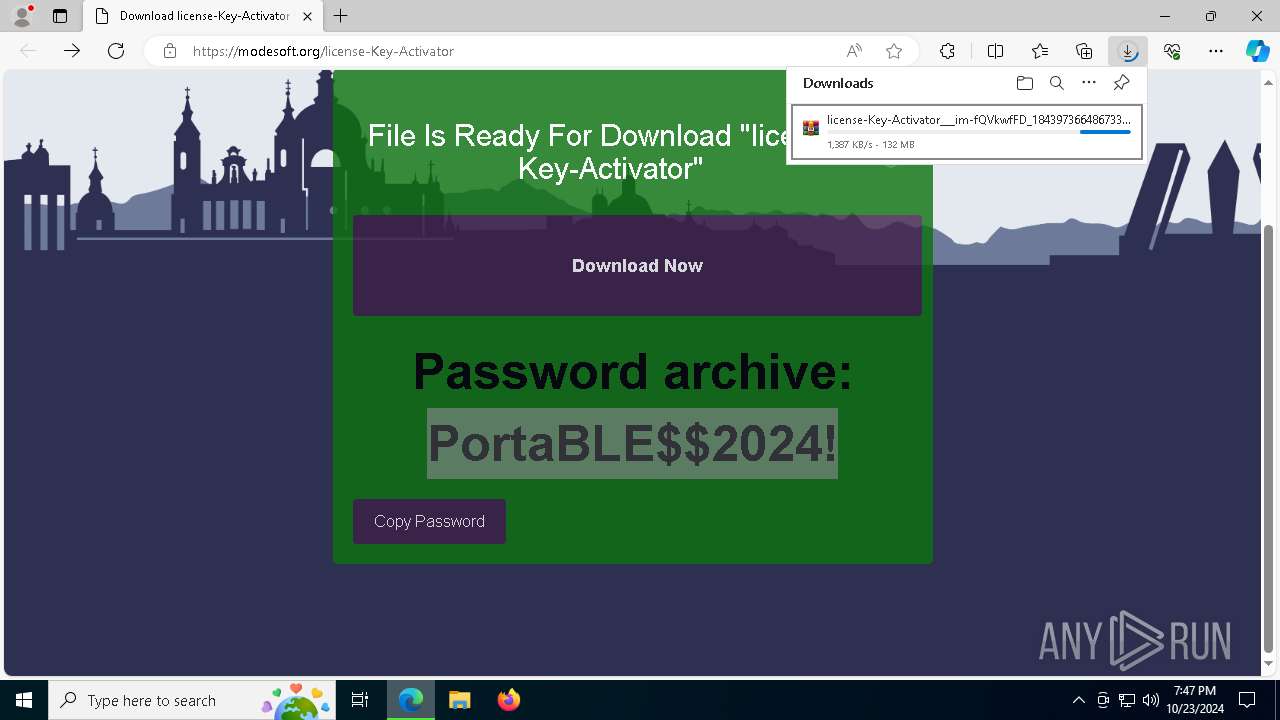Open the Copilot sidebar icon

tap(1258, 51)
